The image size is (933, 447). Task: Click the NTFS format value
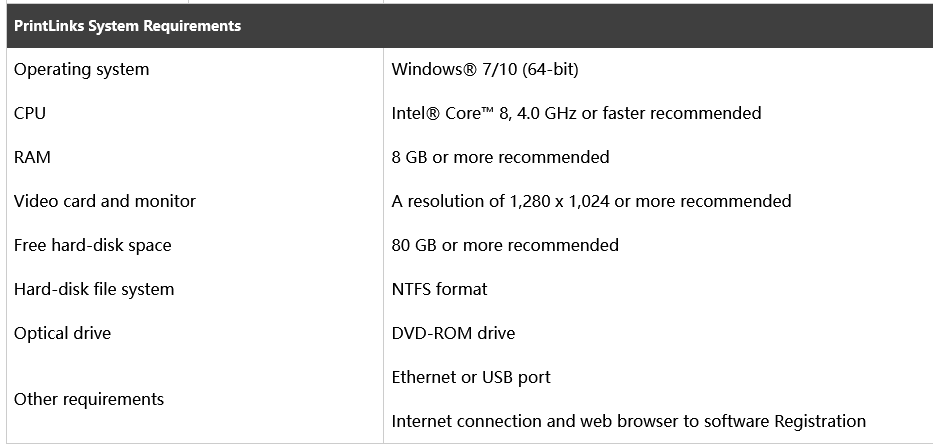pyautogui.click(x=439, y=289)
